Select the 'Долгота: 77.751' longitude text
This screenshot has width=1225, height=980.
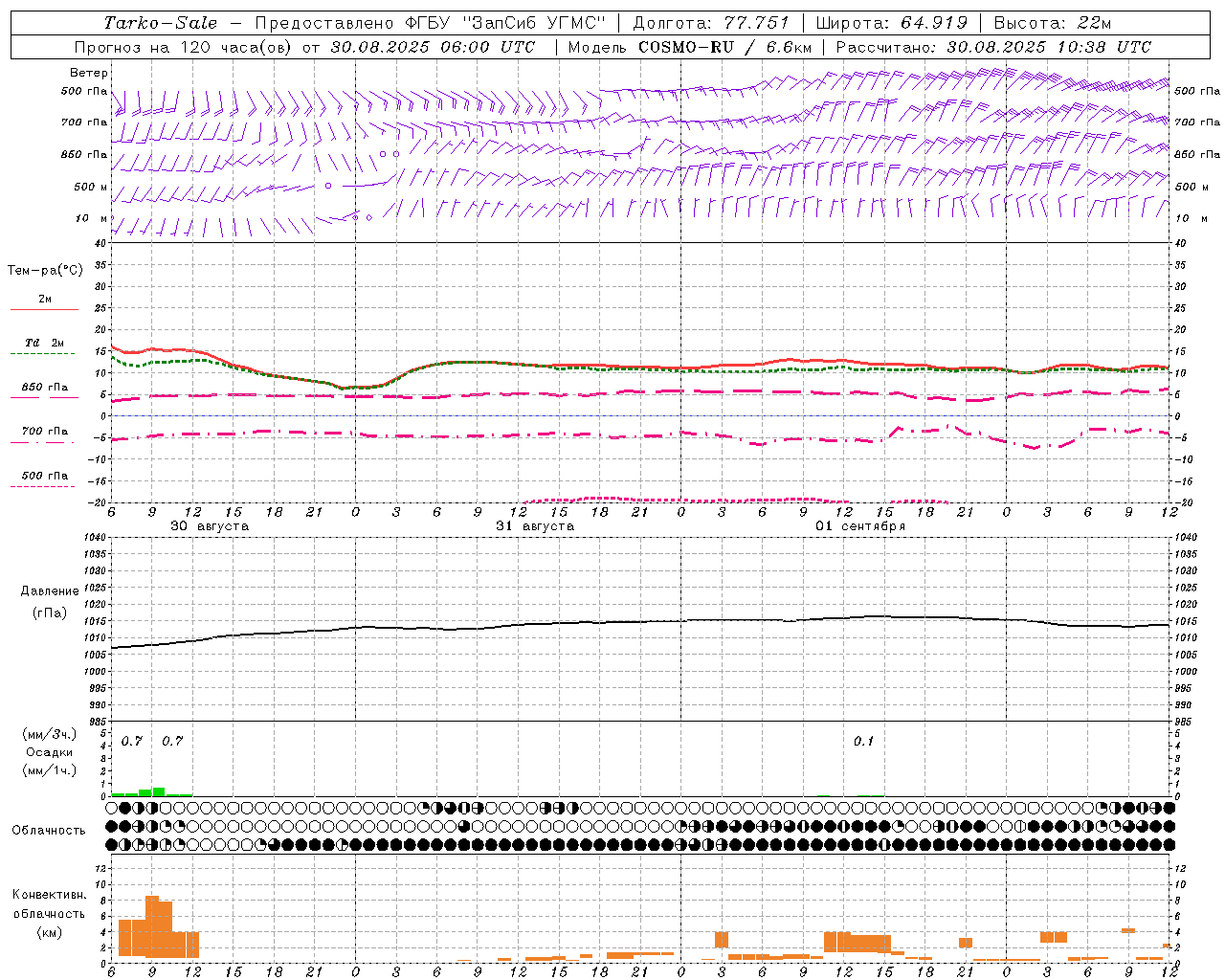pyautogui.click(x=711, y=23)
